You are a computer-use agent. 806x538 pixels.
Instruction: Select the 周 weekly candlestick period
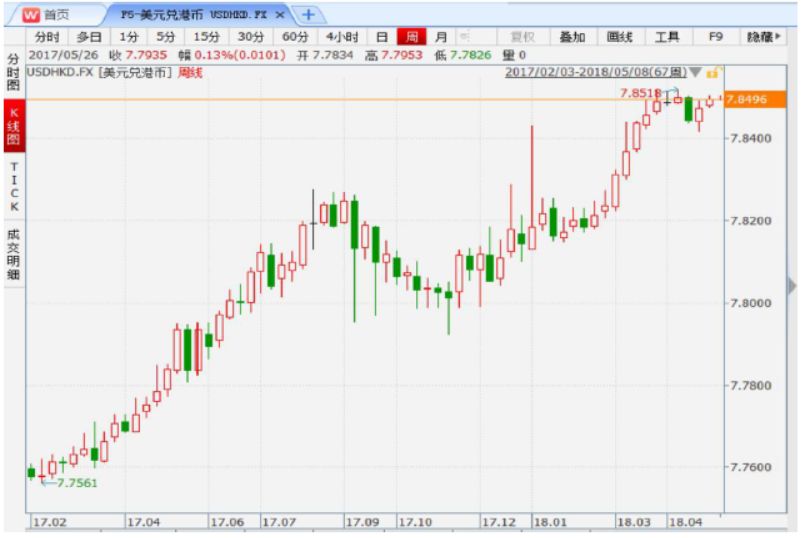point(412,37)
